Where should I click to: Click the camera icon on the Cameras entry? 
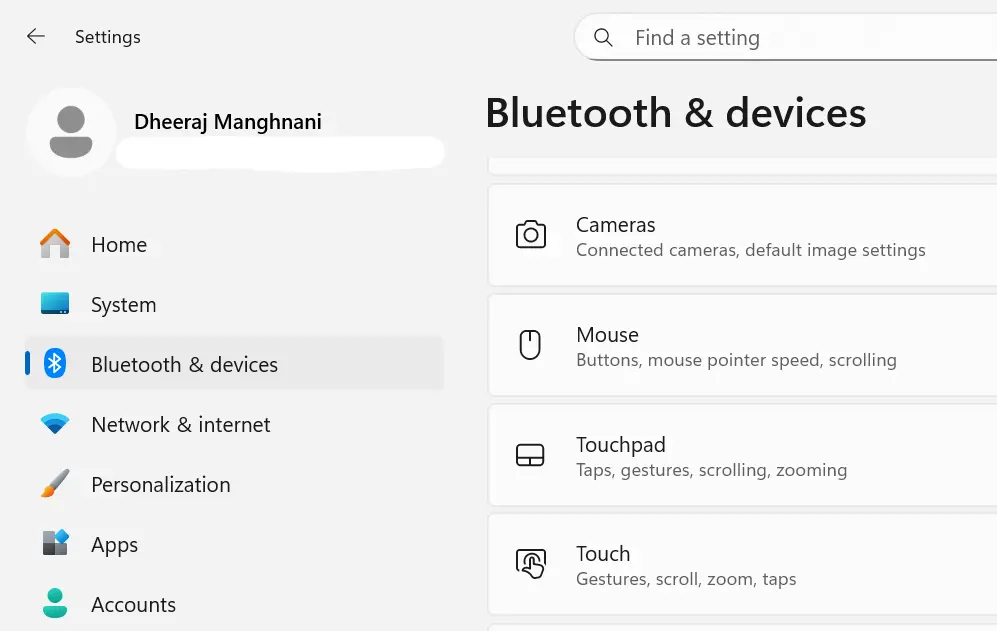[x=531, y=235]
